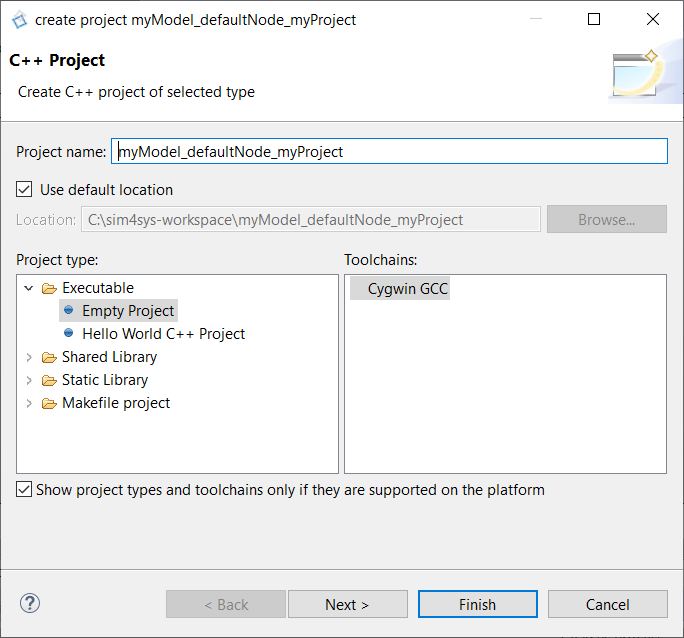Click the blue bullet beside Empty Project
Screen dimensions: 684x638
(68, 310)
